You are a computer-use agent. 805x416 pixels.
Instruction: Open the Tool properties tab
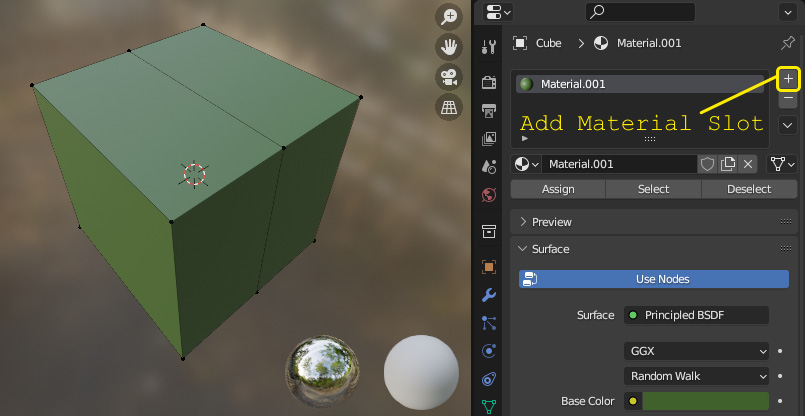pyautogui.click(x=489, y=47)
